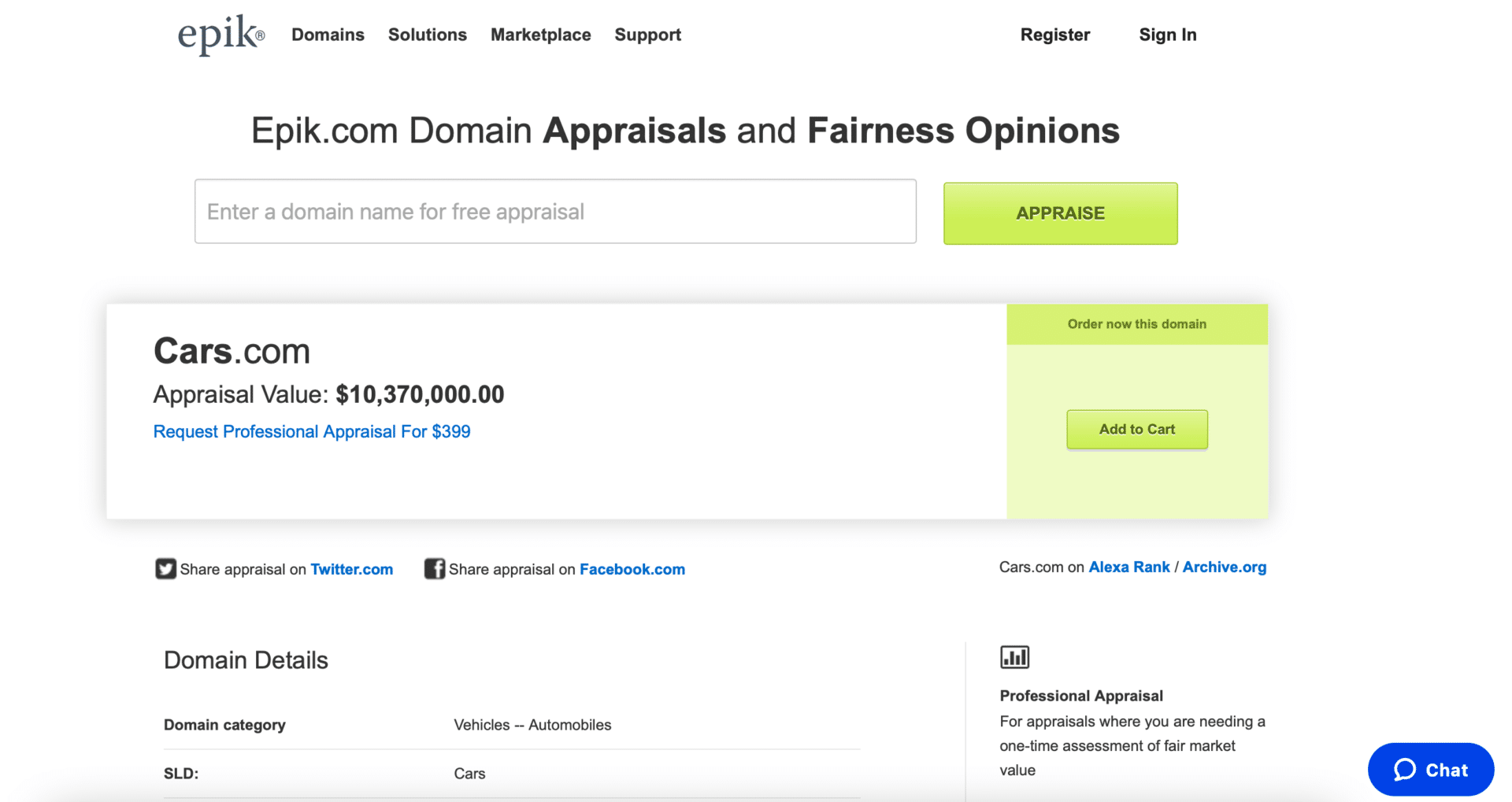This screenshot has height=802, width=1512.
Task: Open the Archive.org link
Action: pos(1224,567)
